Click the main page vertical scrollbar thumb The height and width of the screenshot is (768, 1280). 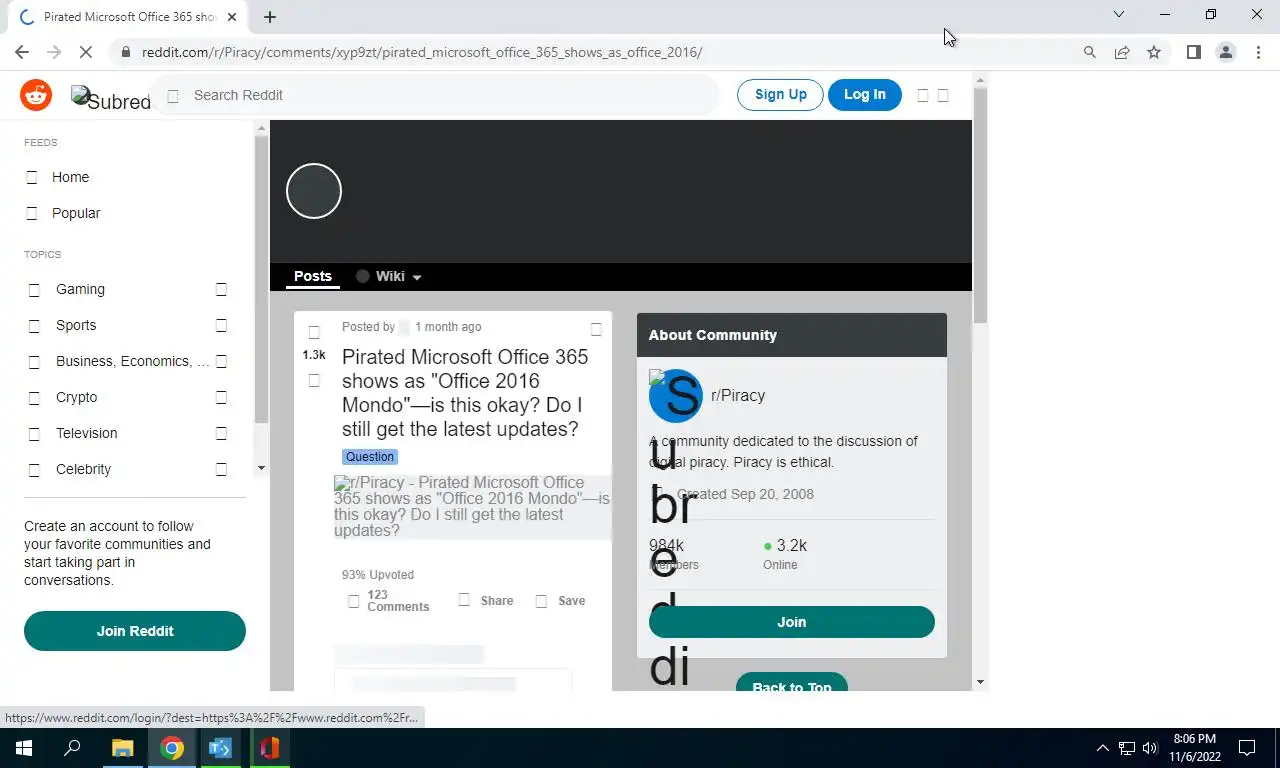pos(980,205)
